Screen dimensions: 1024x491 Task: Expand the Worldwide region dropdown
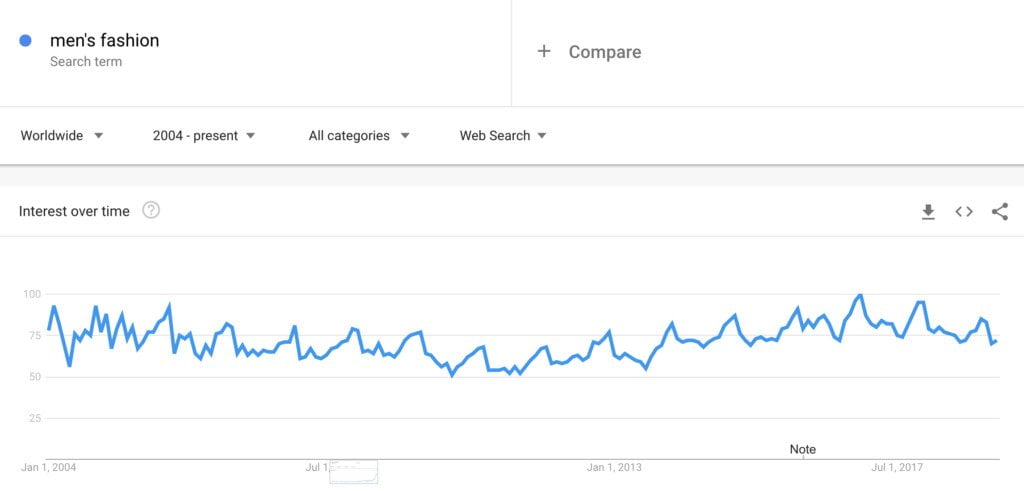coord(62,136)
